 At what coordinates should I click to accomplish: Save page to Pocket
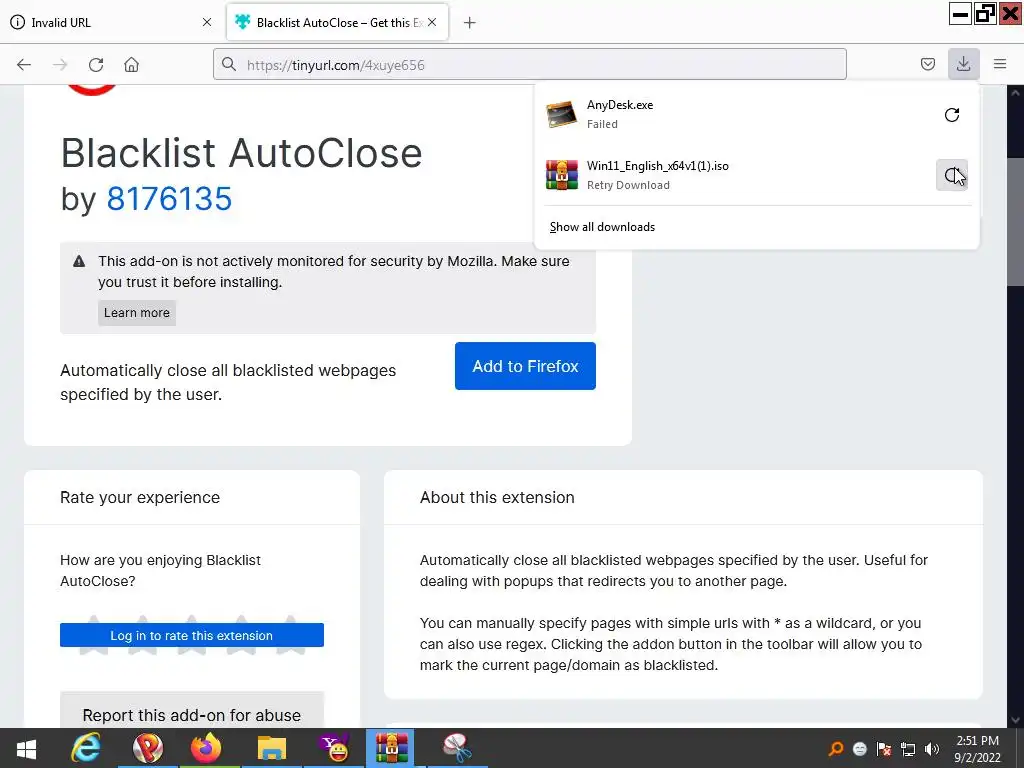point(927,64)
